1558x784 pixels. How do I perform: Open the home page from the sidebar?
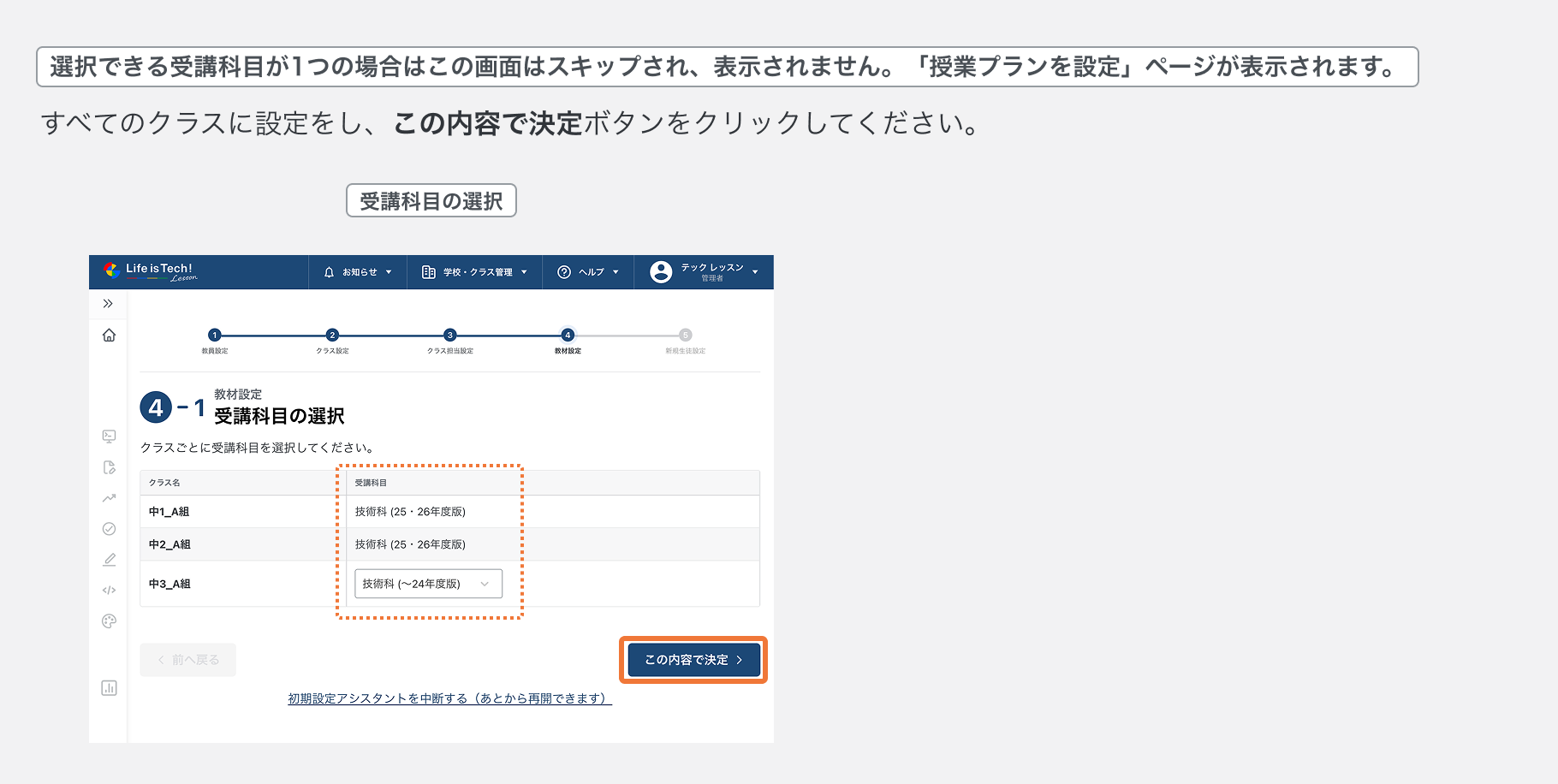click(x=109, y=335)
